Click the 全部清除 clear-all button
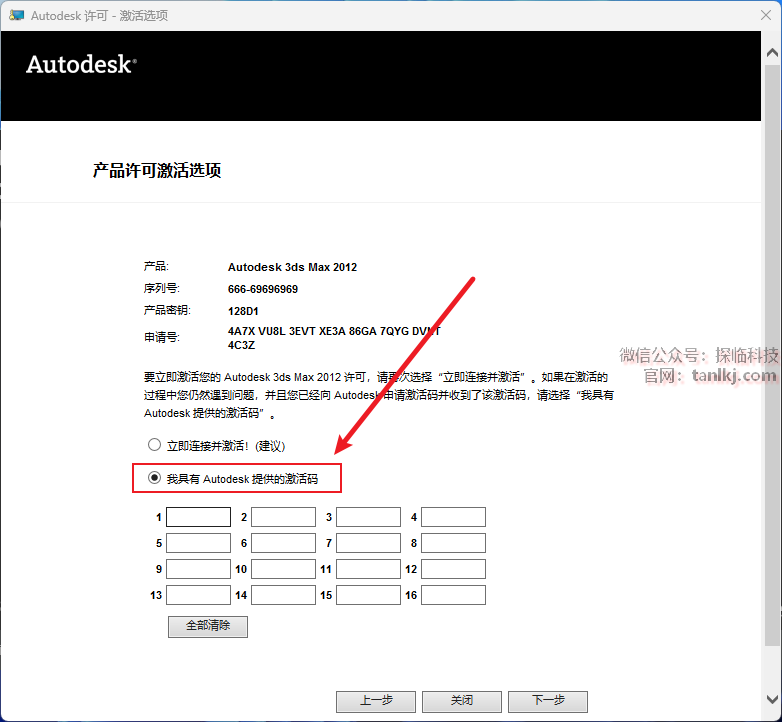 tap(208, 626)
